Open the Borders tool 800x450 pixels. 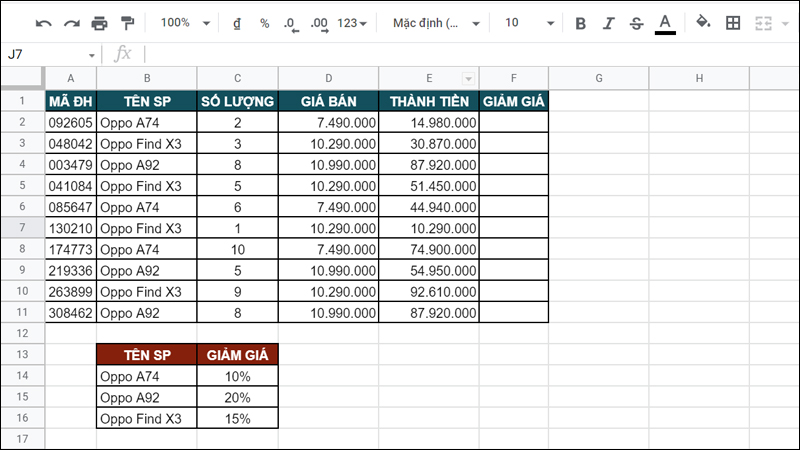pos(733,23)
